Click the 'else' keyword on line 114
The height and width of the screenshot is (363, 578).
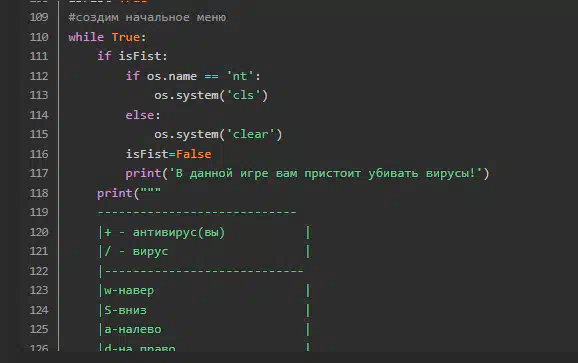[140, 115]
